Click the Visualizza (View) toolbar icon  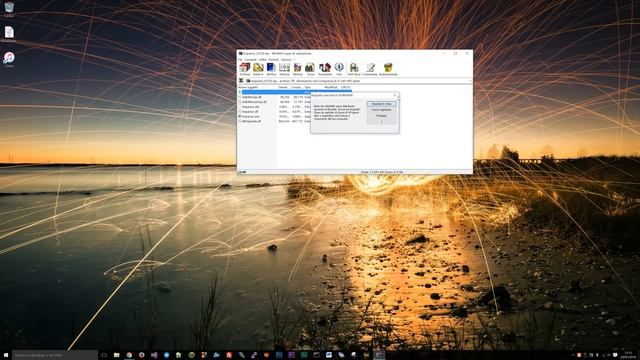tap(284, 69)
